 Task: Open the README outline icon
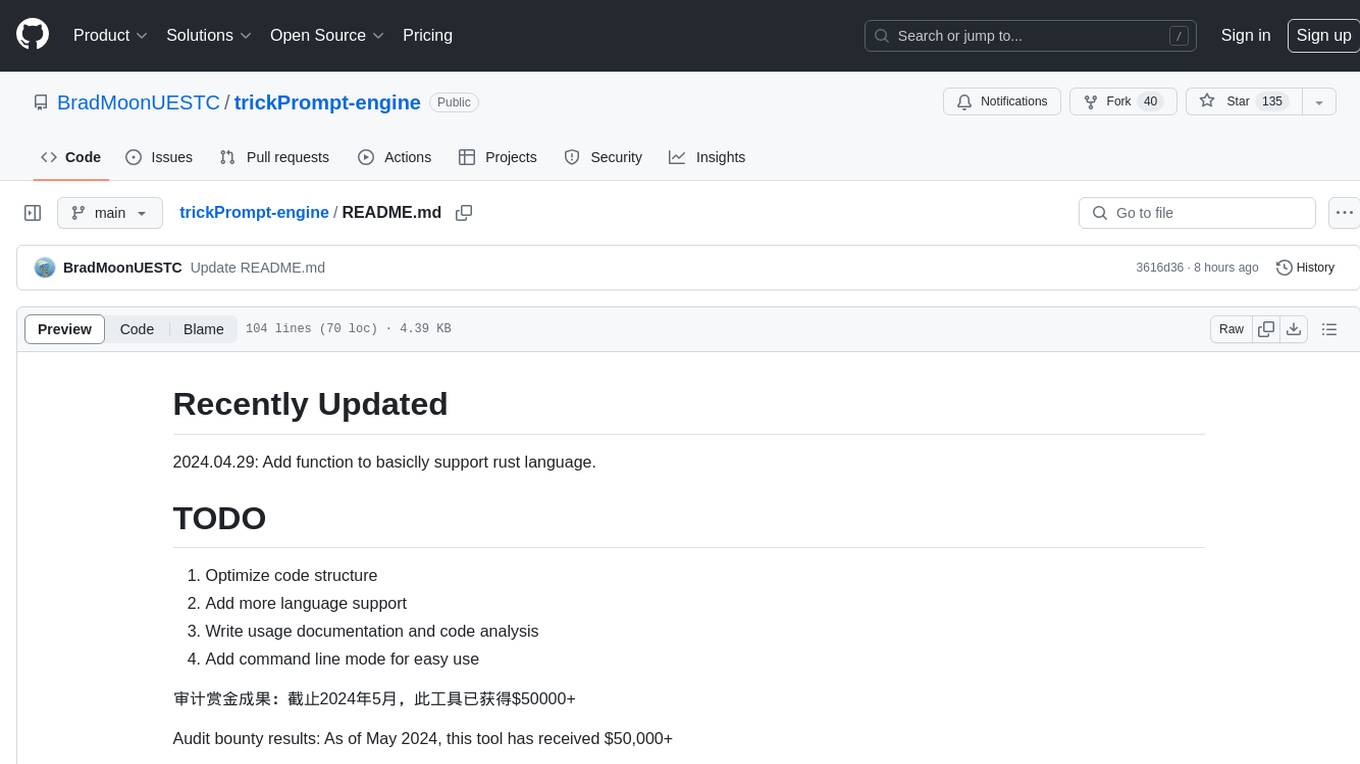click(1329, 329)
